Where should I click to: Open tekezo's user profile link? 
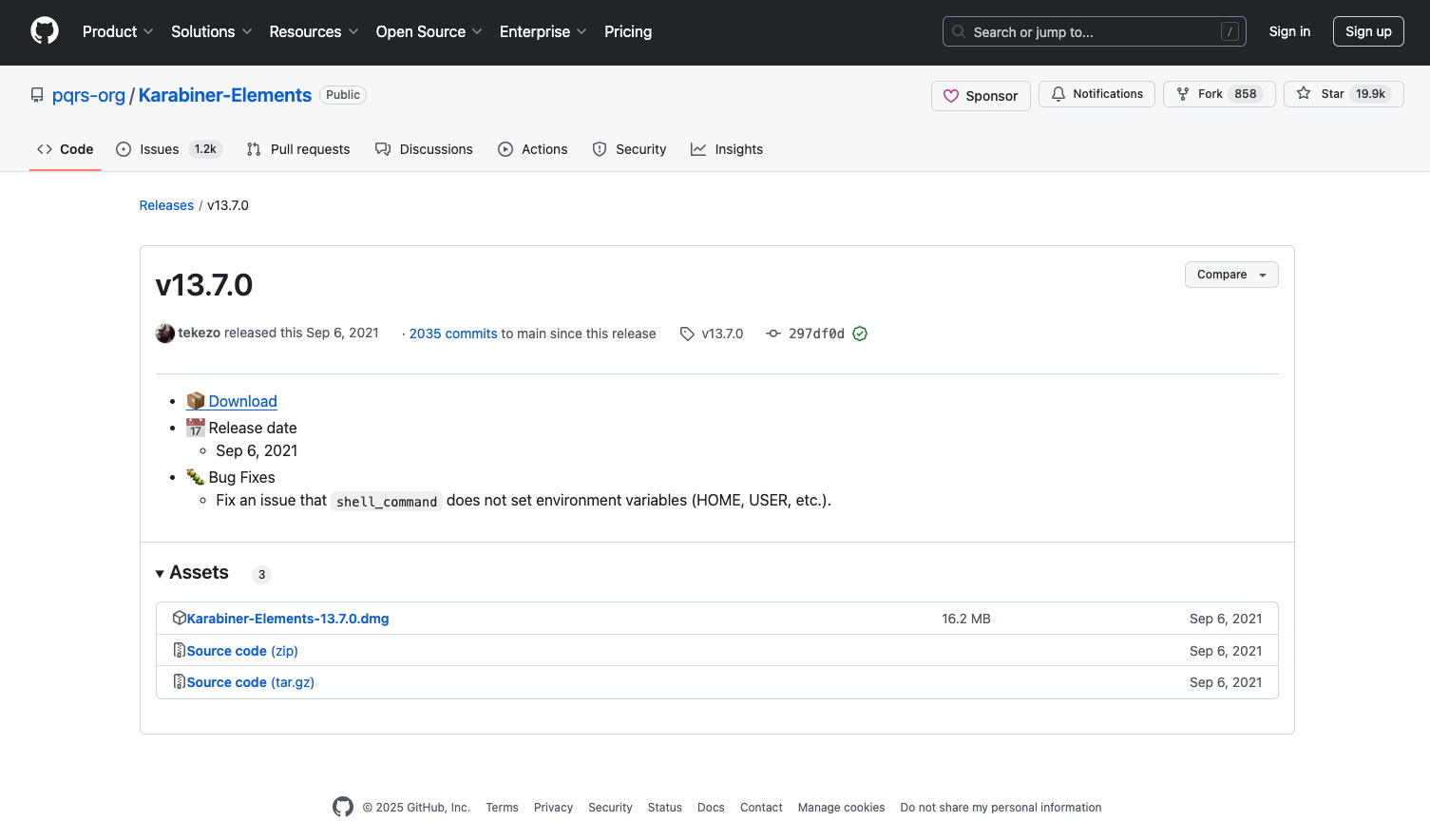(200, 333)
